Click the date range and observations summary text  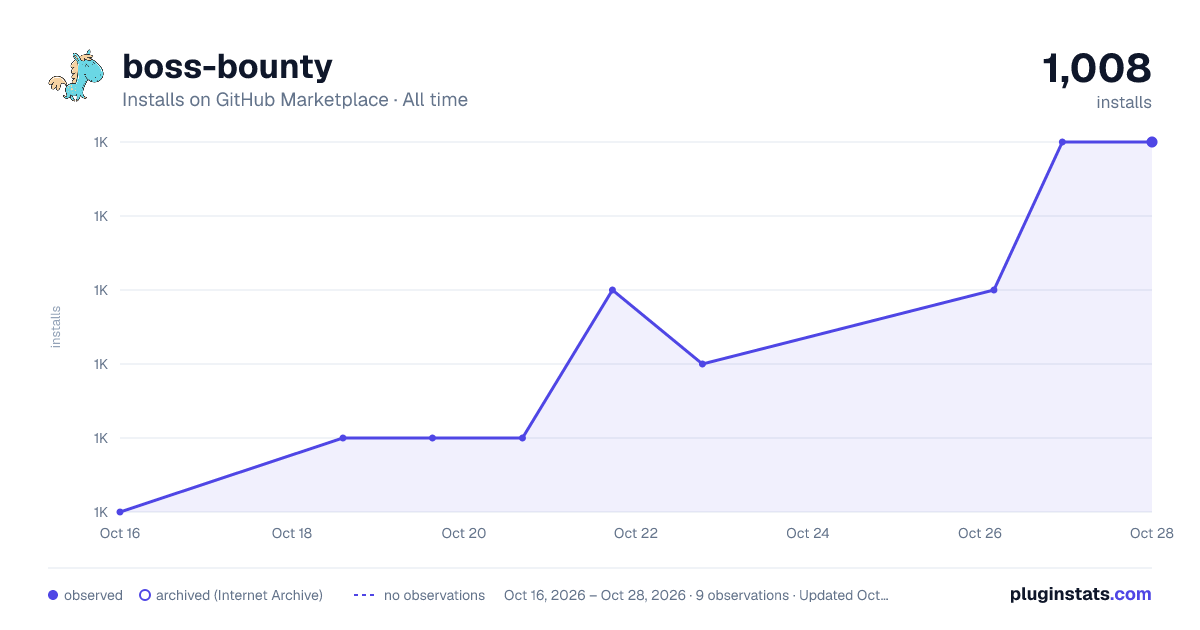click(x=696, y=595)
